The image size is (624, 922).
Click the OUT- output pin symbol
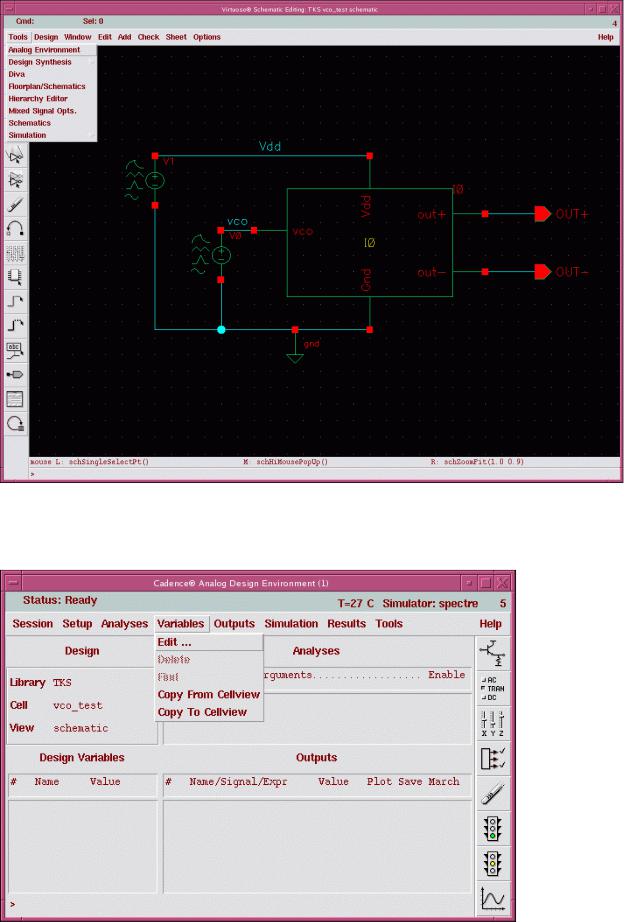click(x=542, y=272)
